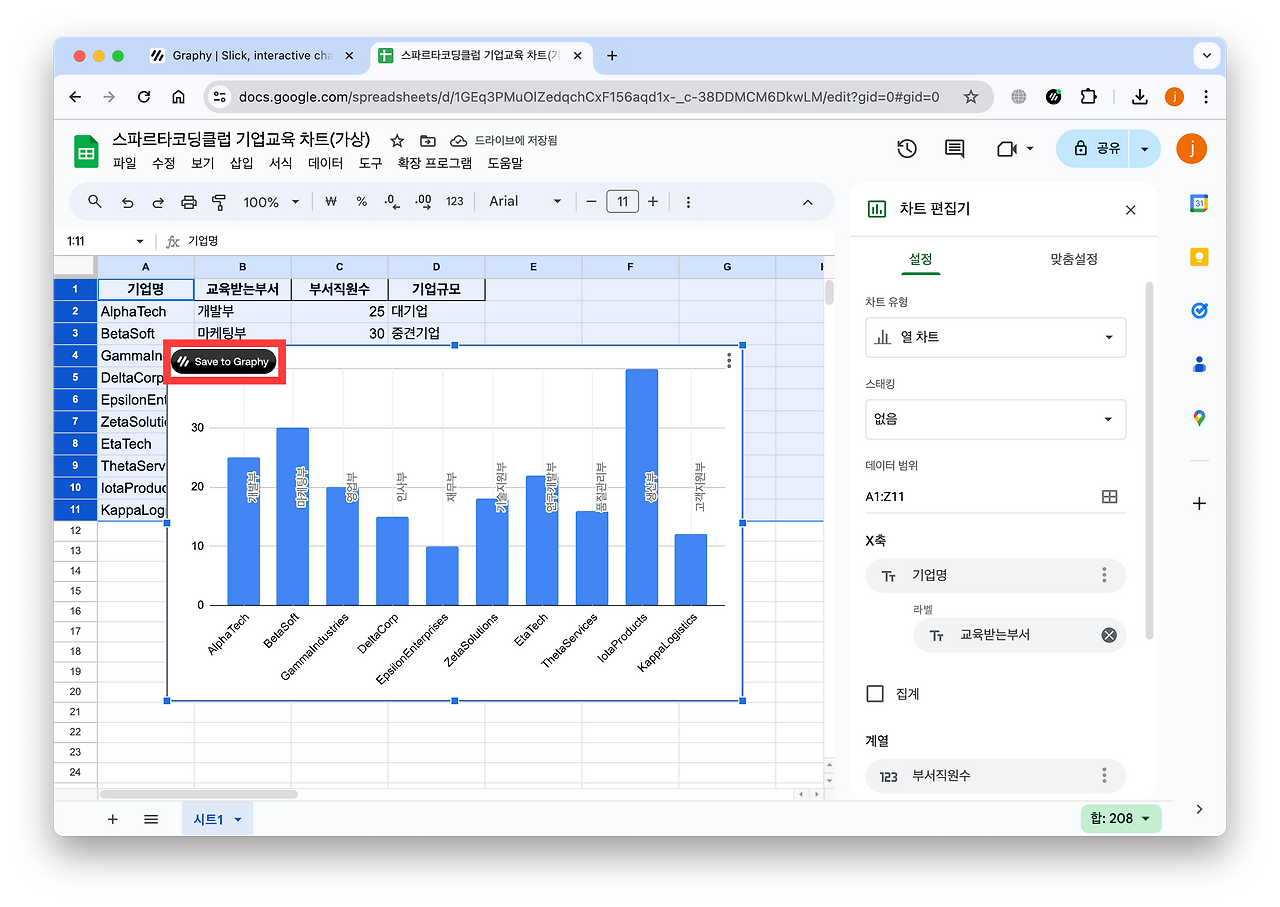Screen dimensions: 1280x907
Task: Open Google Keep side panel
Action: pos(1199,257)
